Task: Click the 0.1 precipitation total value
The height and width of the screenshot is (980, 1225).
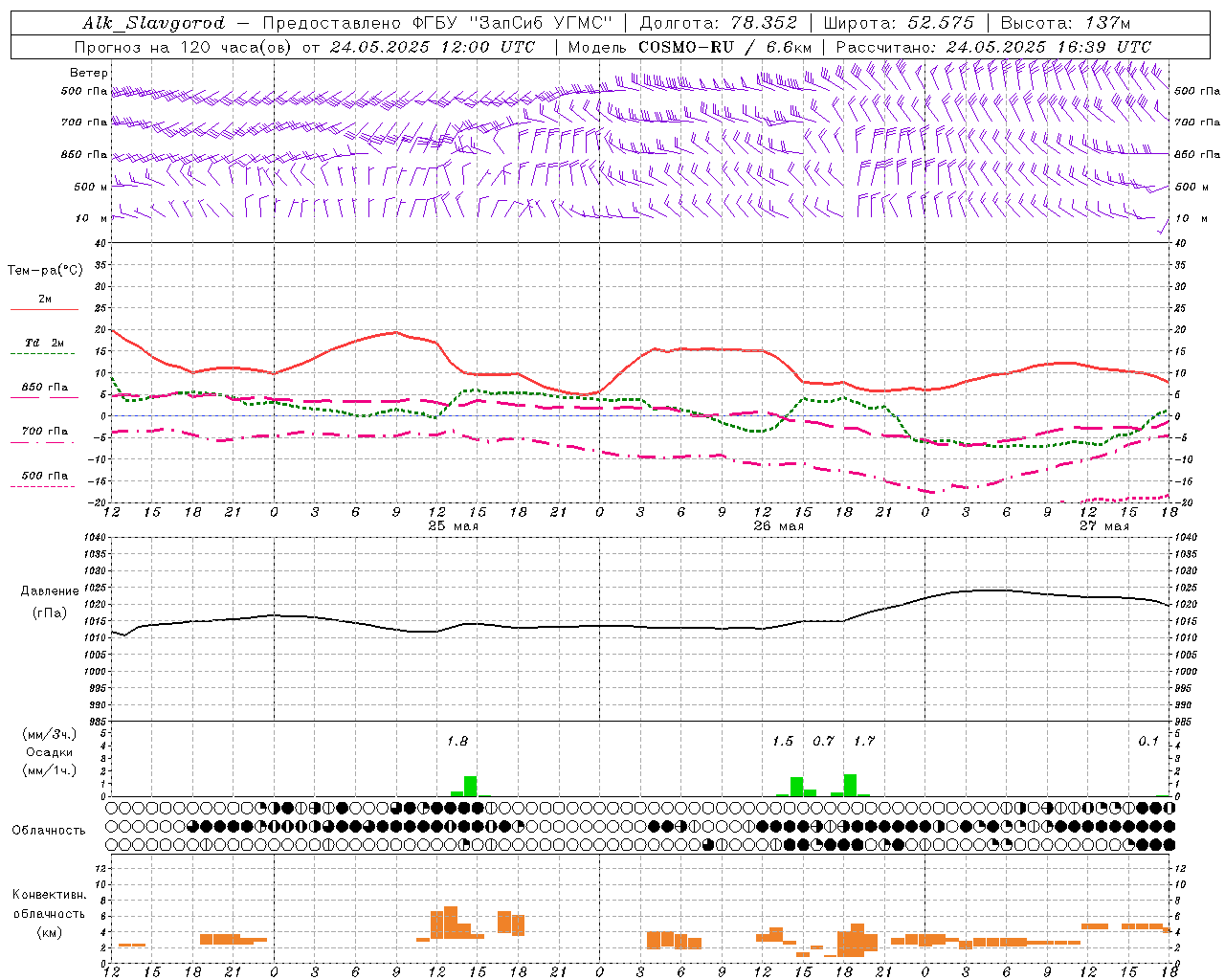Action: 1148,741
